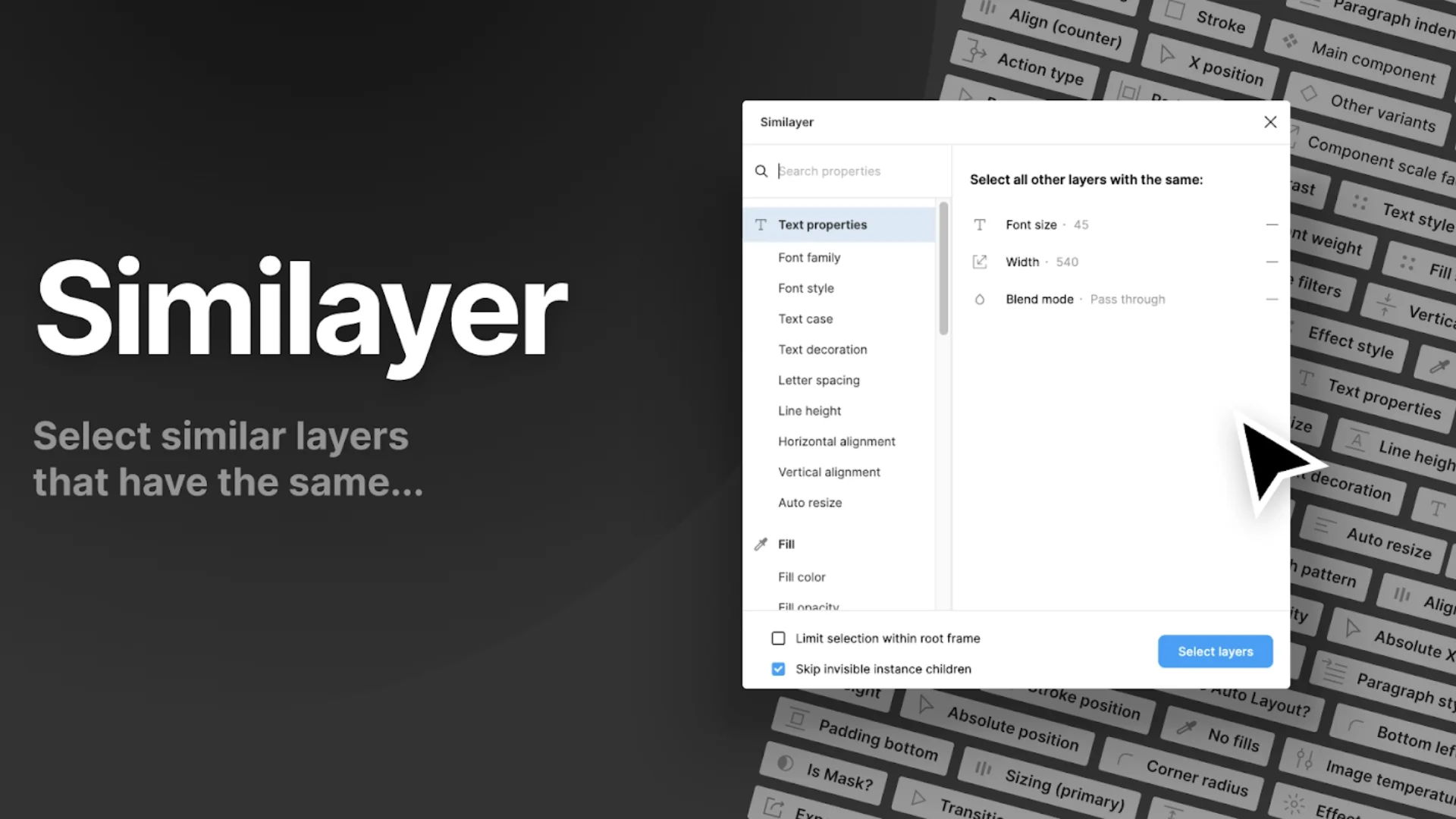This screenshot has height=819, width=1456.
Task: Select the Text properties category
Action: tap(839, 224)
